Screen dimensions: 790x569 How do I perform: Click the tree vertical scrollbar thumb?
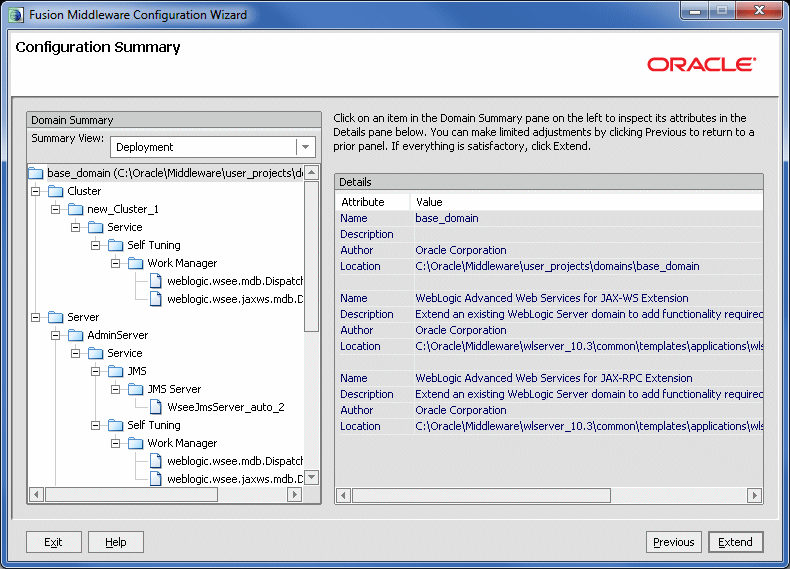point(312,257)
